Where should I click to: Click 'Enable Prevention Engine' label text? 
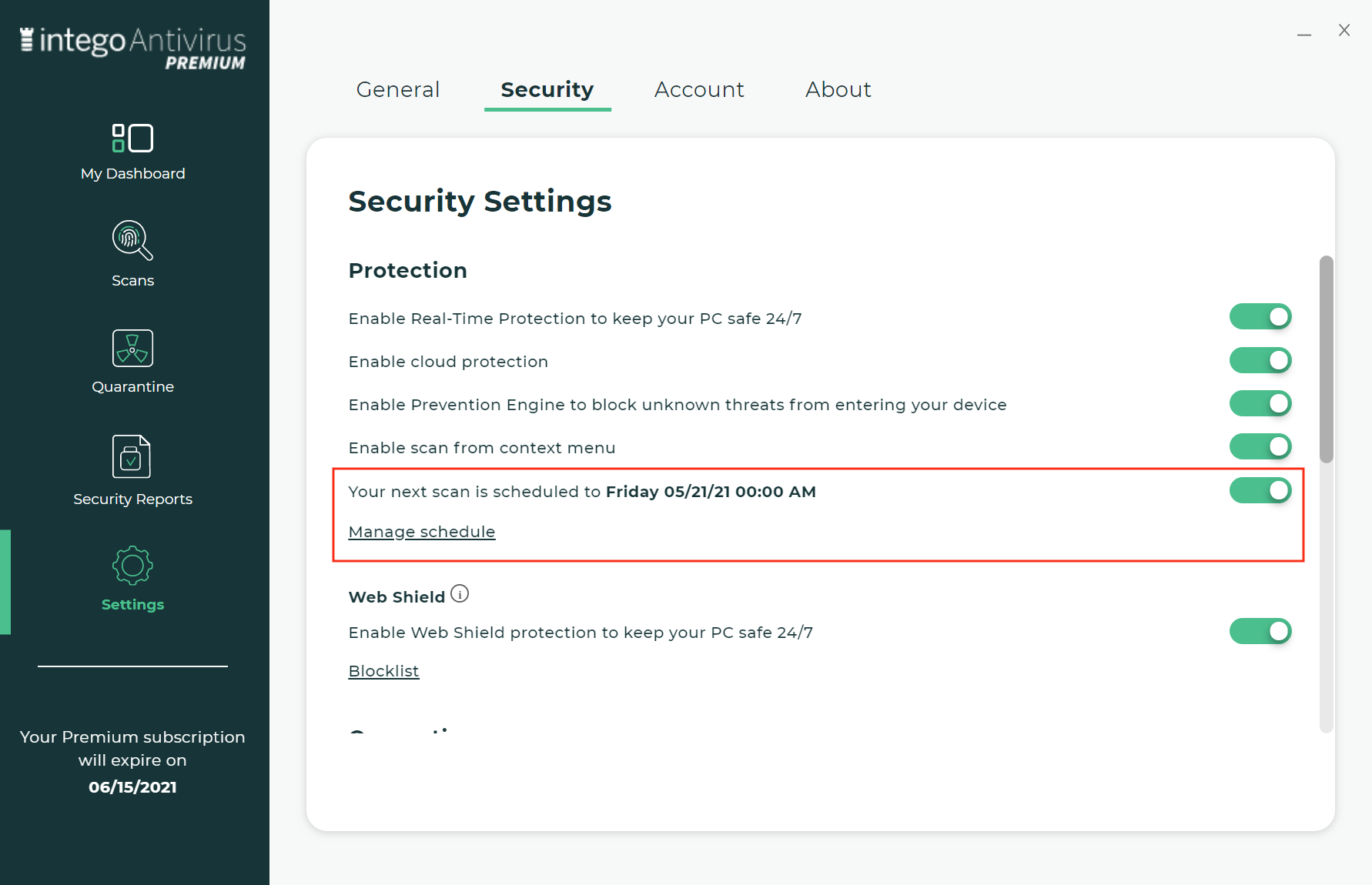click(x=678, y=405)
